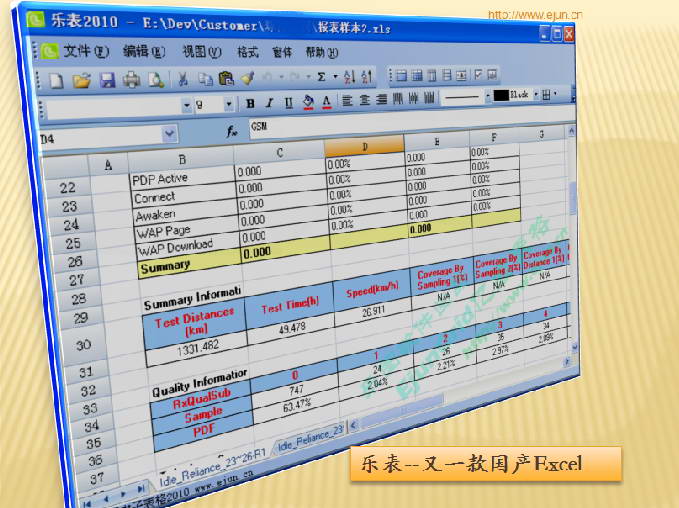Expand the borders options arrow
The height and width of the screenshot is (508, 679).
(x=555, y=94)
